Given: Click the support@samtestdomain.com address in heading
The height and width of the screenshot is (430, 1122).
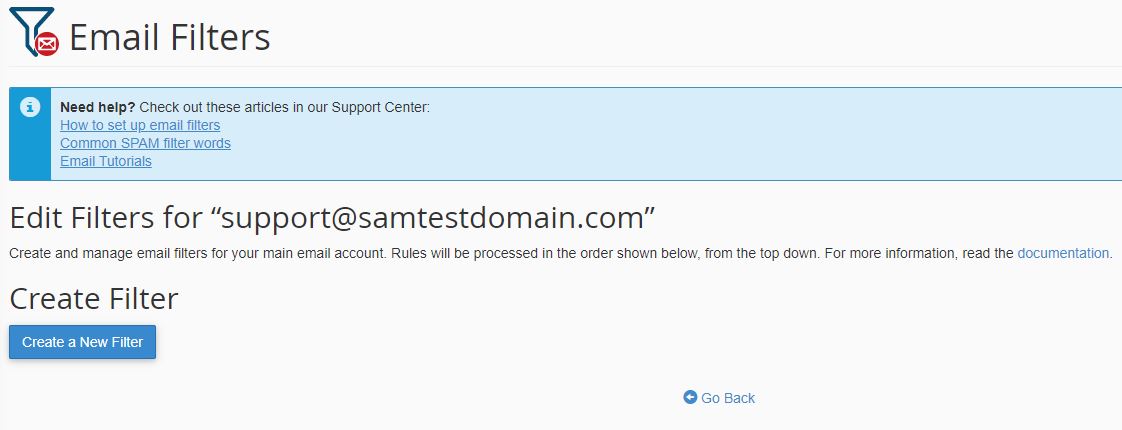Looking at the screenshot, I should [438, 217].
